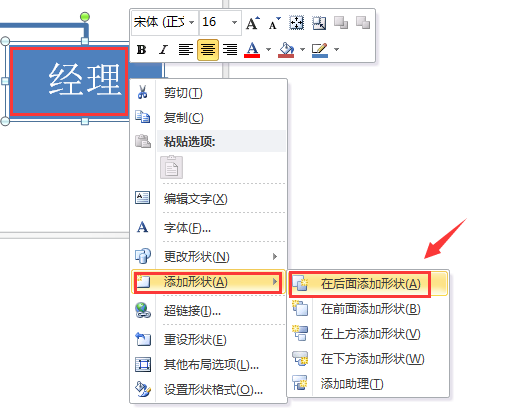Toggle Italic formatting
This screenshot has height=409, width=510.
click(163, 50)
